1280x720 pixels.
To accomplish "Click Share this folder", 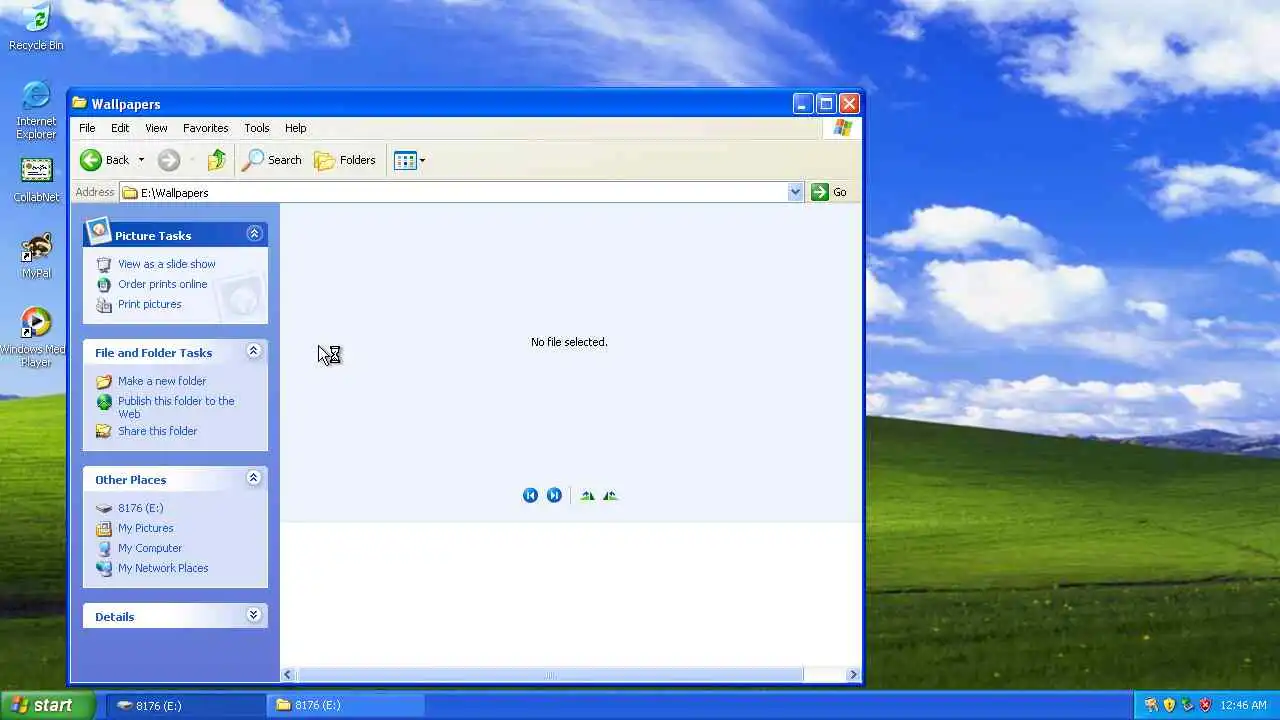I will [158, 431].
